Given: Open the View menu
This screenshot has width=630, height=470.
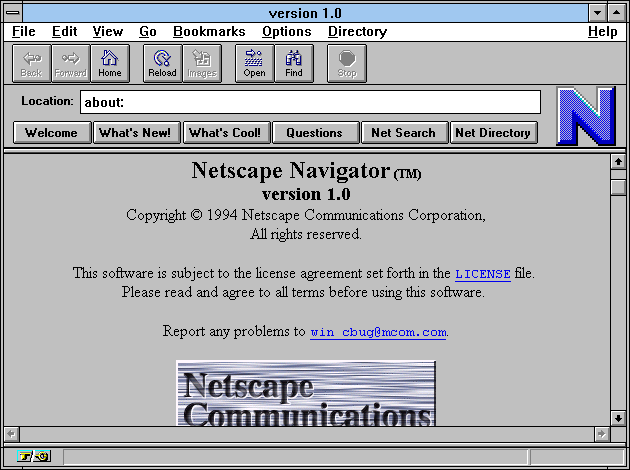Looking at the screenshot, I should pyautogui.click(x=108, y=31).
